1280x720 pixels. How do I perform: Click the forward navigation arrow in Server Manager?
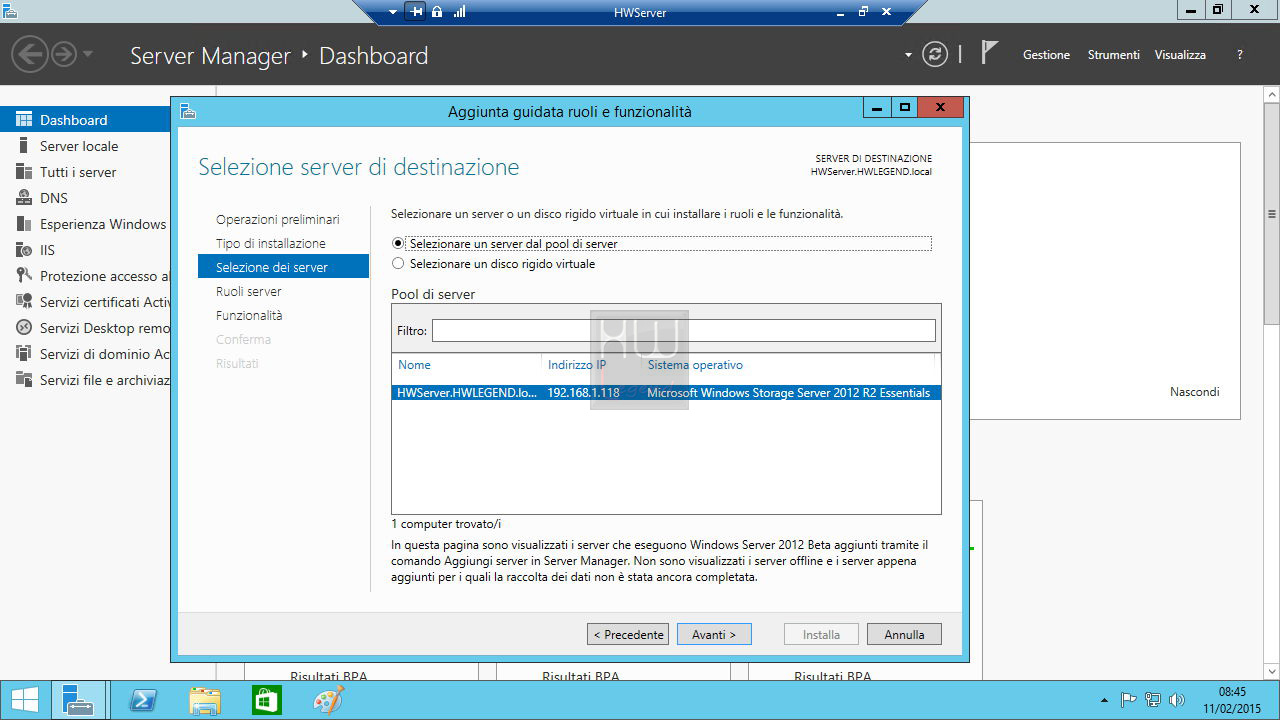point(63,54)
